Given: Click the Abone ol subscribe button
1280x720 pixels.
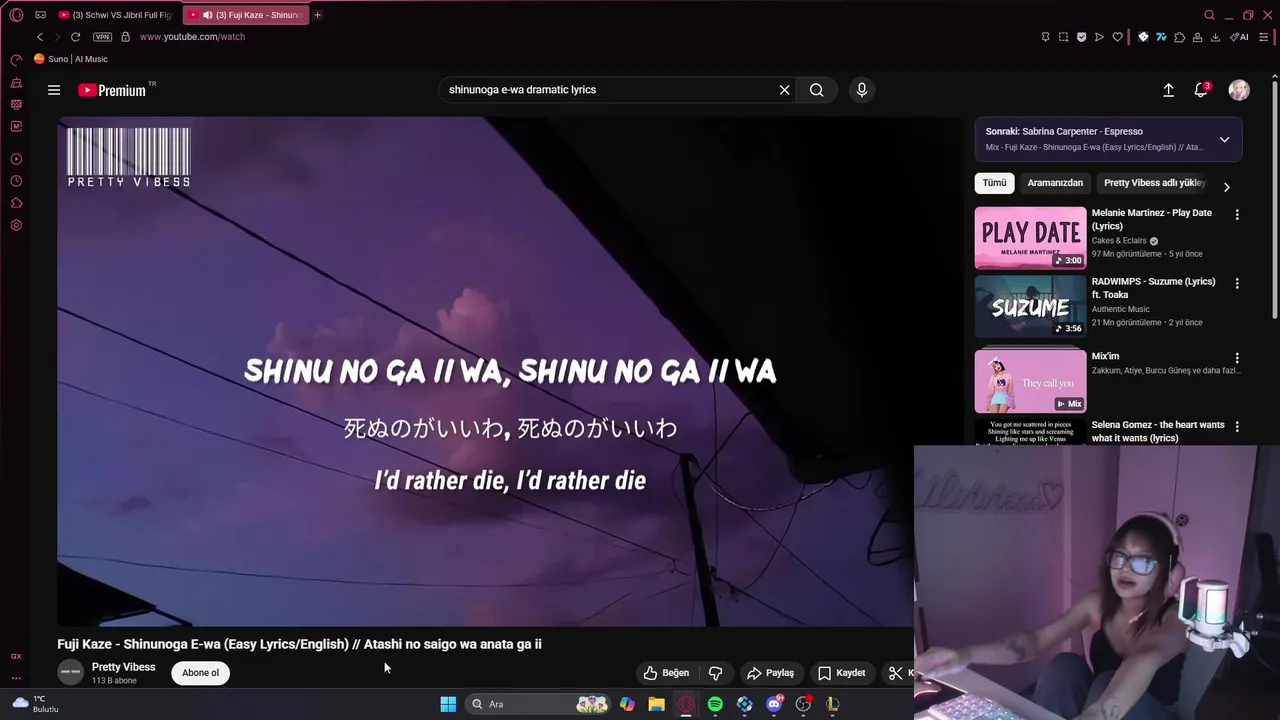Looking at the screenshot, I should 200,673.
